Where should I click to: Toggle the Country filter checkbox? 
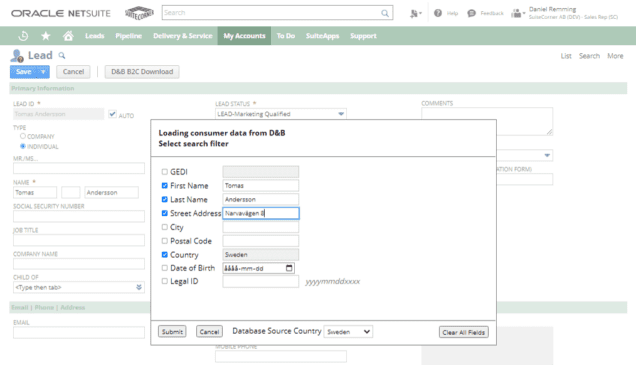pos(164,254)
